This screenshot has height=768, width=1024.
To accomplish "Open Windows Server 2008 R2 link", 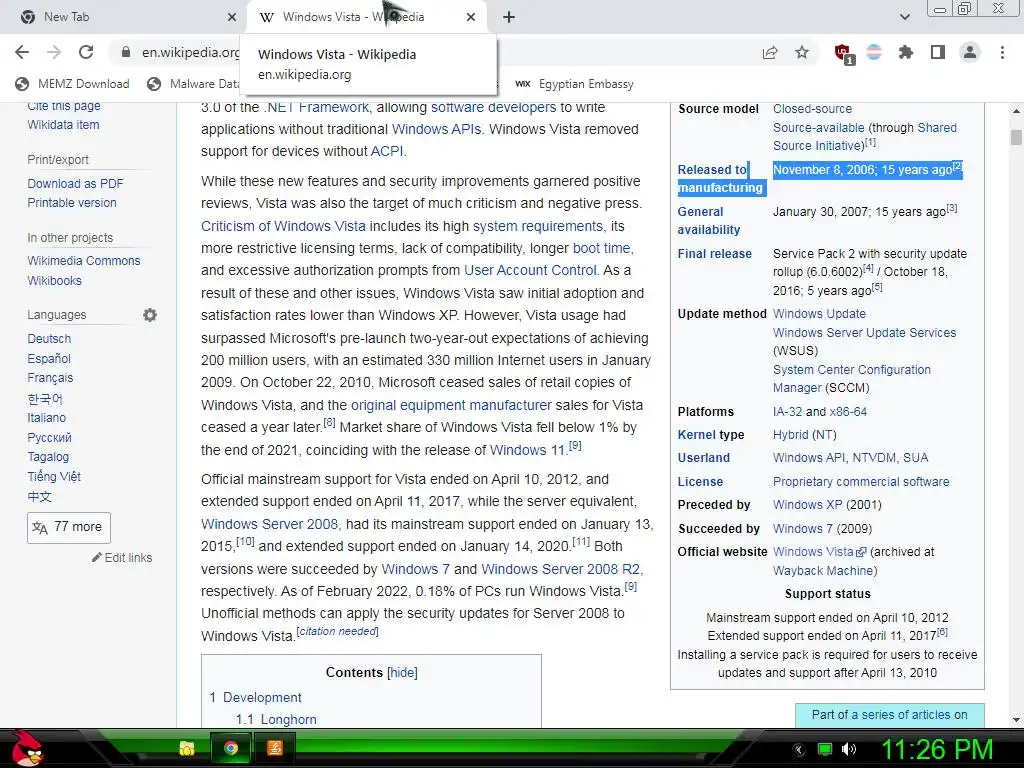I will 560,569.
